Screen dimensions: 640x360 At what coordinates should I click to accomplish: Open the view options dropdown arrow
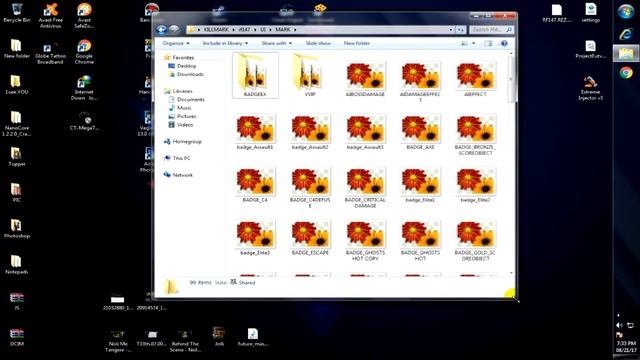473,43
